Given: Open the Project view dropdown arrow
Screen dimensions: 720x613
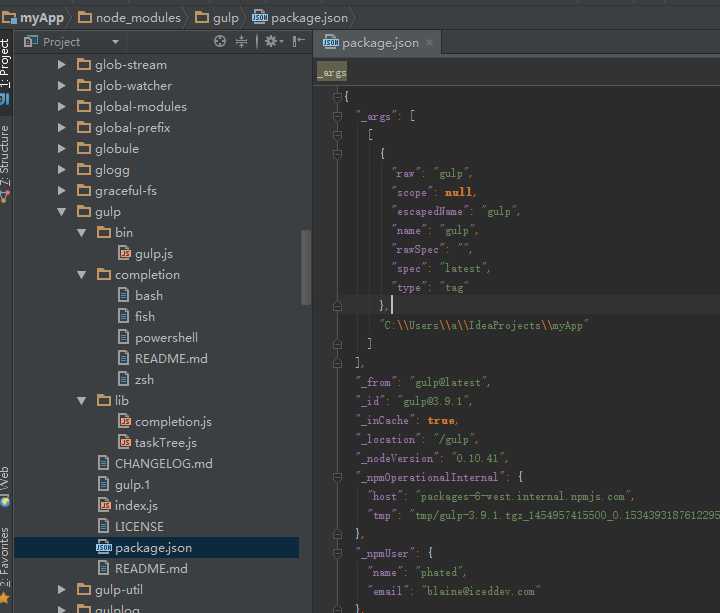Looking at the screenshot, I should click(115, 42).
